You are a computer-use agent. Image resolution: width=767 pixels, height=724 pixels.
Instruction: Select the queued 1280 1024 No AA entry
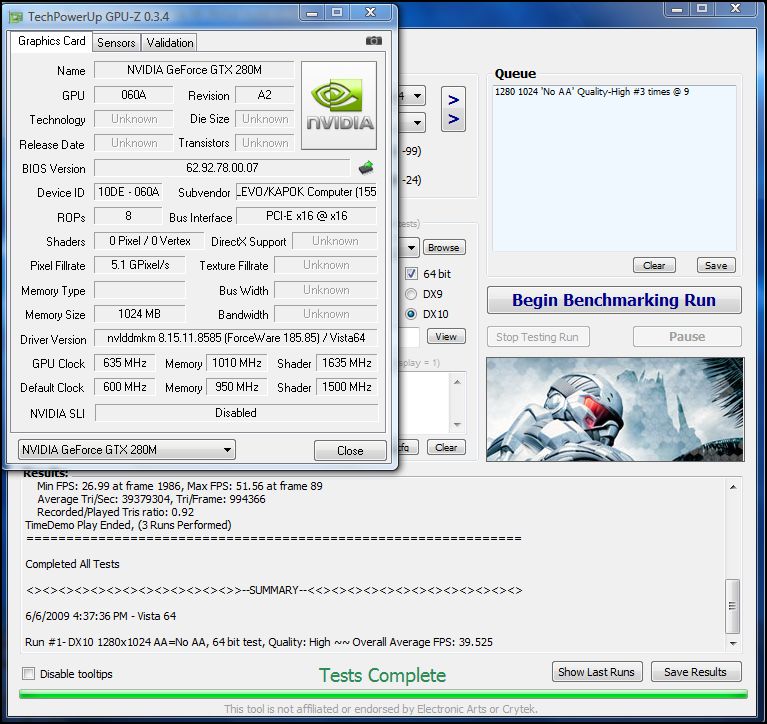point(592,92)
